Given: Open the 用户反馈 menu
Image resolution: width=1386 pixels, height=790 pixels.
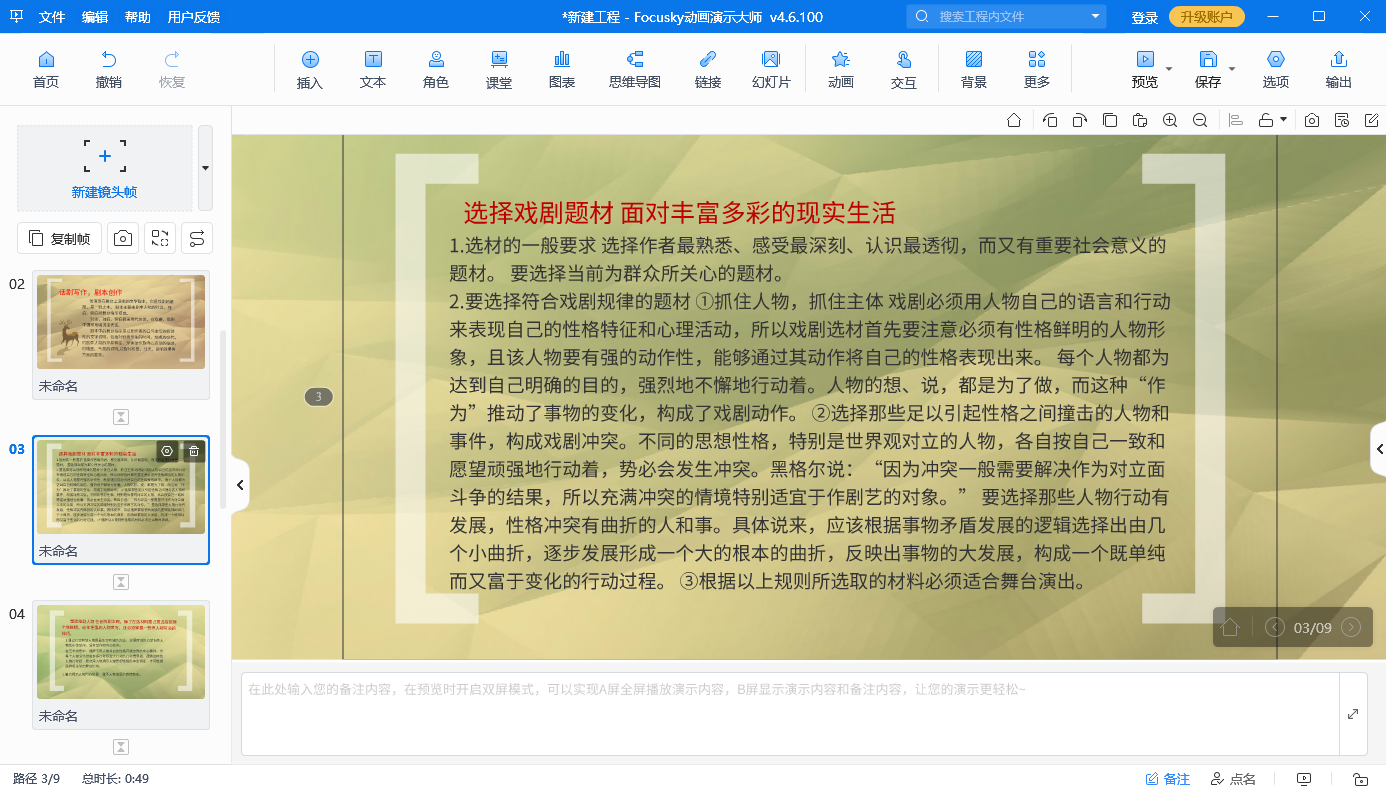Looking at the screenshot, I should click(194, 17).
